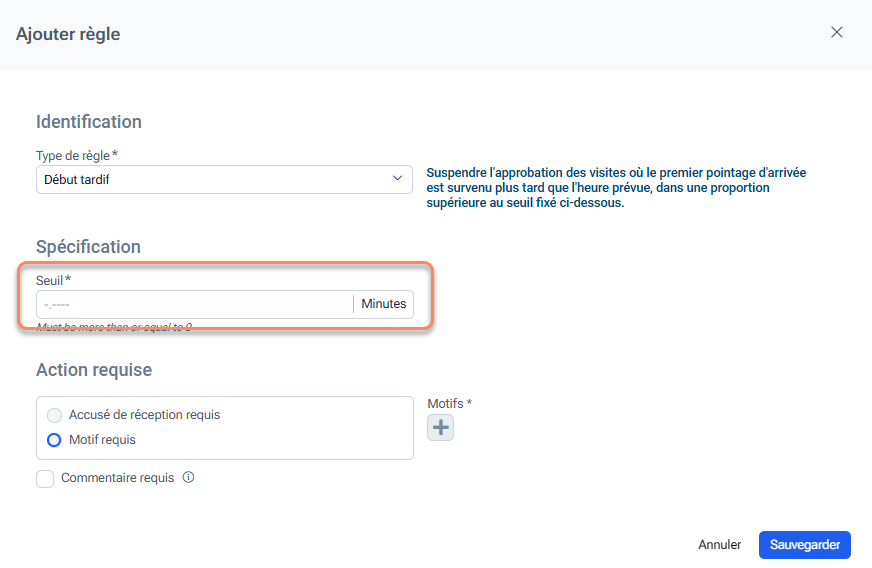Screen dimensions: 872x568
Task: Click the Motifs field label
Action: (446, 403)
